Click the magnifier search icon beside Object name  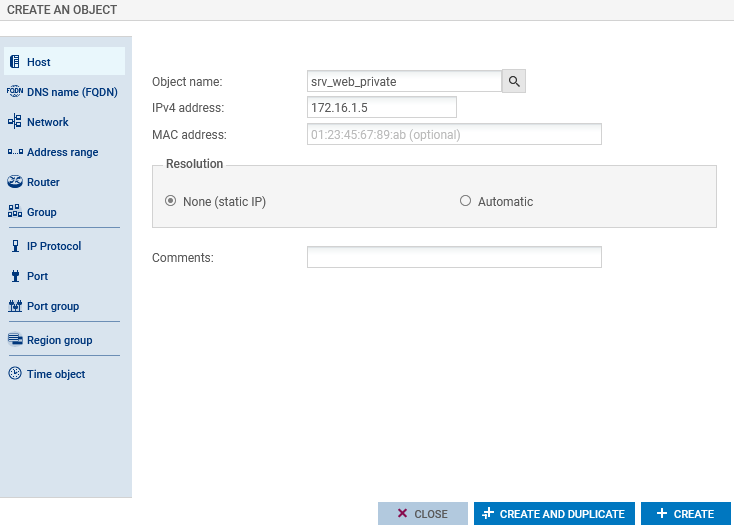point(514,82)
